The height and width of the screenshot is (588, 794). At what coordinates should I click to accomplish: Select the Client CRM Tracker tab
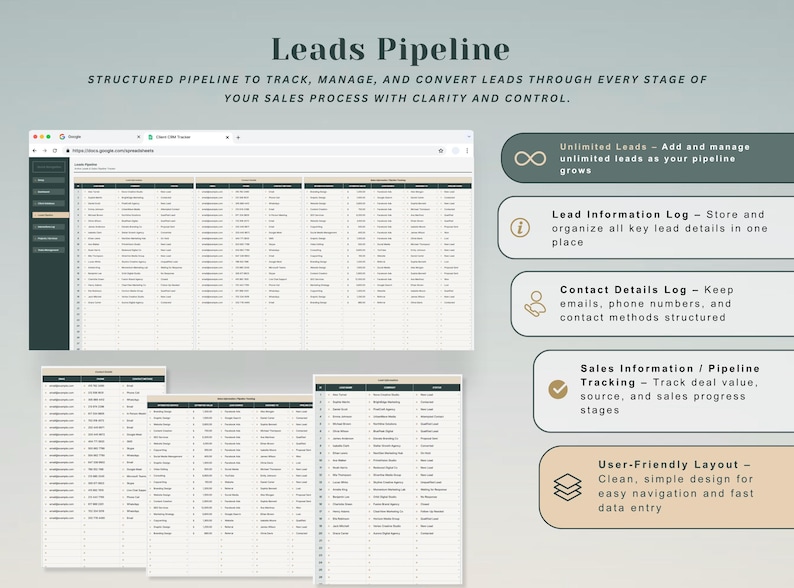[188, 137]
